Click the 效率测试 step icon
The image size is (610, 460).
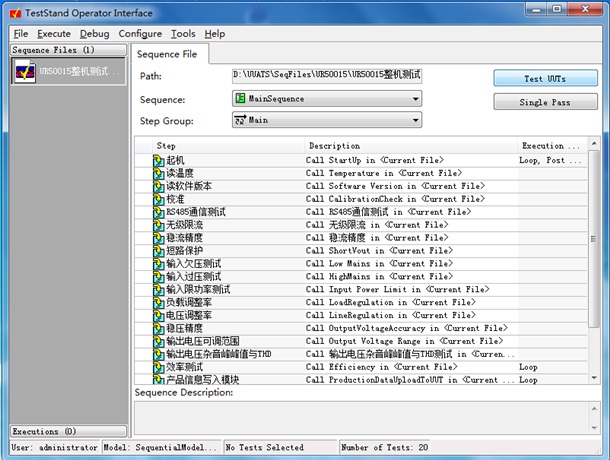click(158, 367)
